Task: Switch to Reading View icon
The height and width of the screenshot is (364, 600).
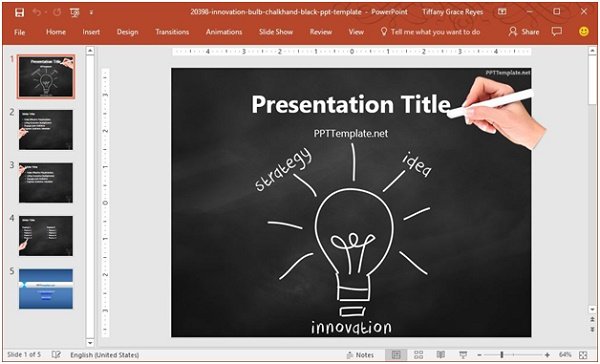Action: tap(441, 355)
